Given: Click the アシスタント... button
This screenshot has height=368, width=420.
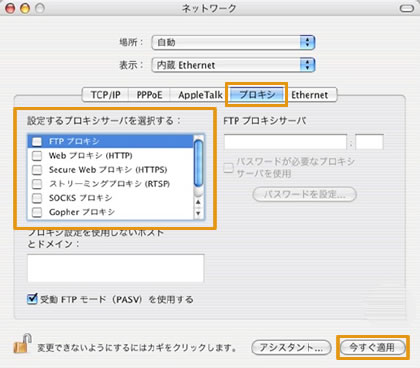Looking at the screenshot, I should [291, 348].
